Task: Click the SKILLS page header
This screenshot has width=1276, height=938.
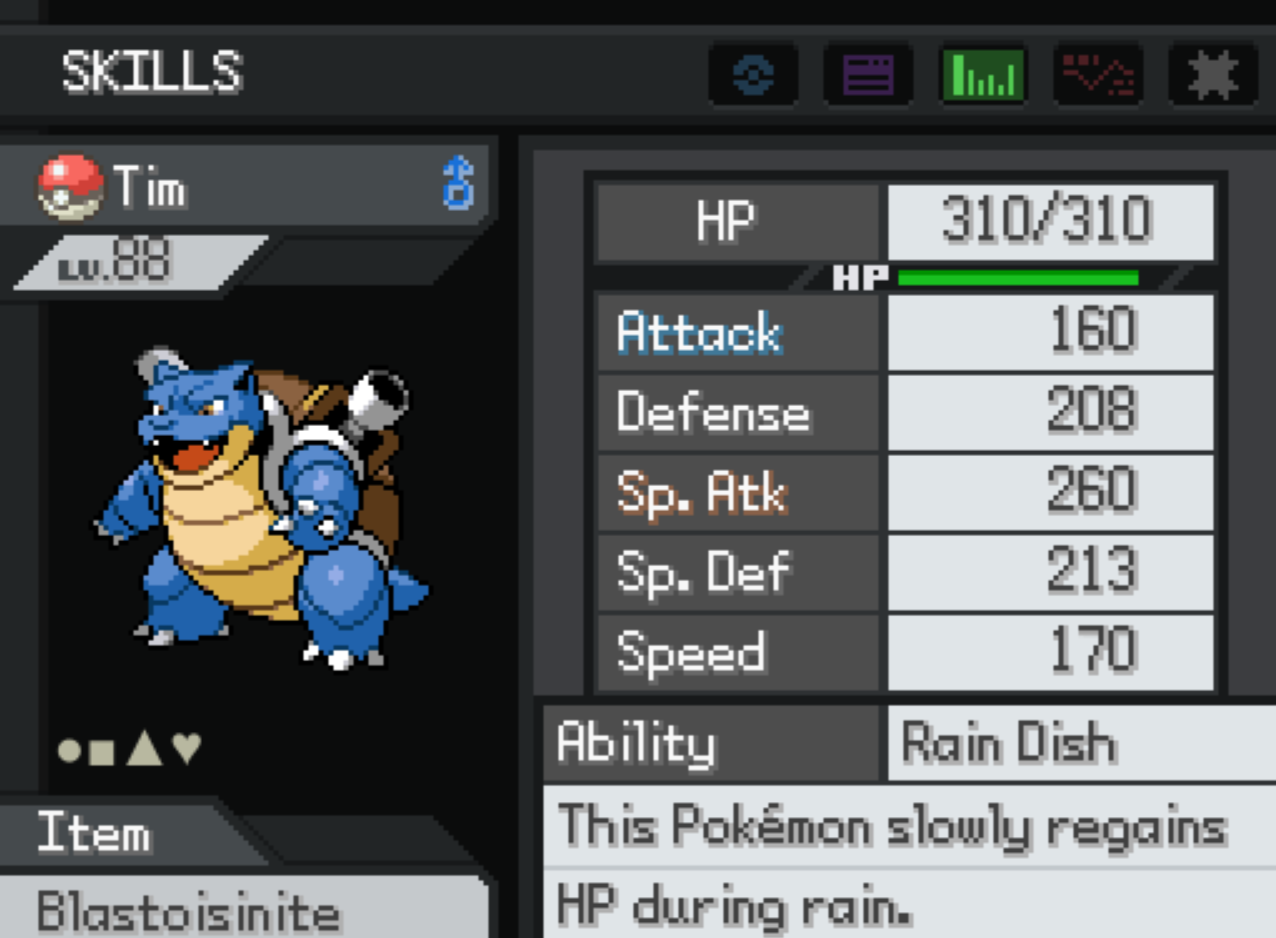Action: click(x=152, y=73)
